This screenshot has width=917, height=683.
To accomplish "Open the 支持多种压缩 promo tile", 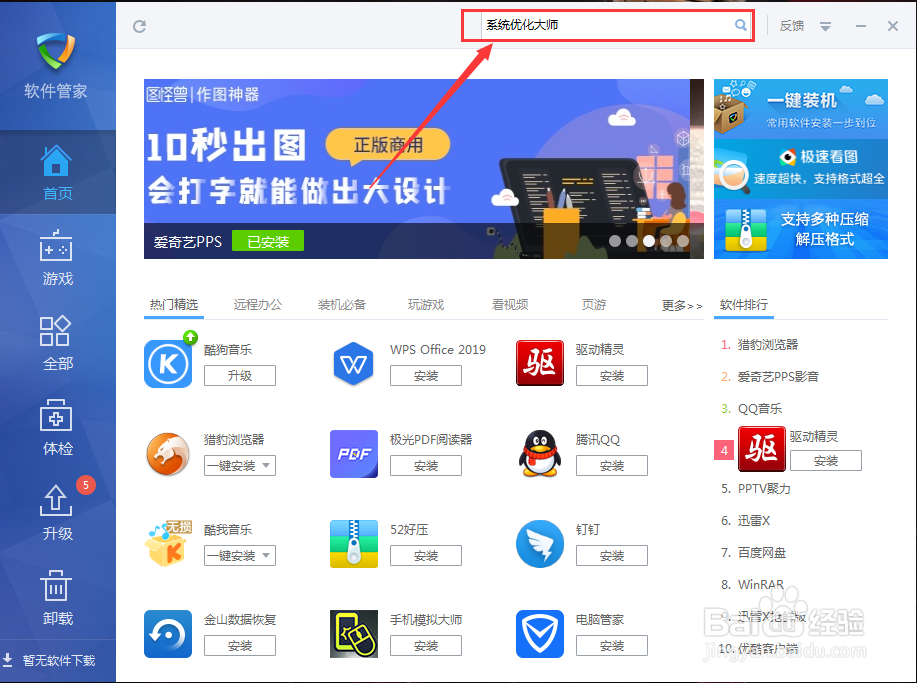I will (x=801, y=229).
